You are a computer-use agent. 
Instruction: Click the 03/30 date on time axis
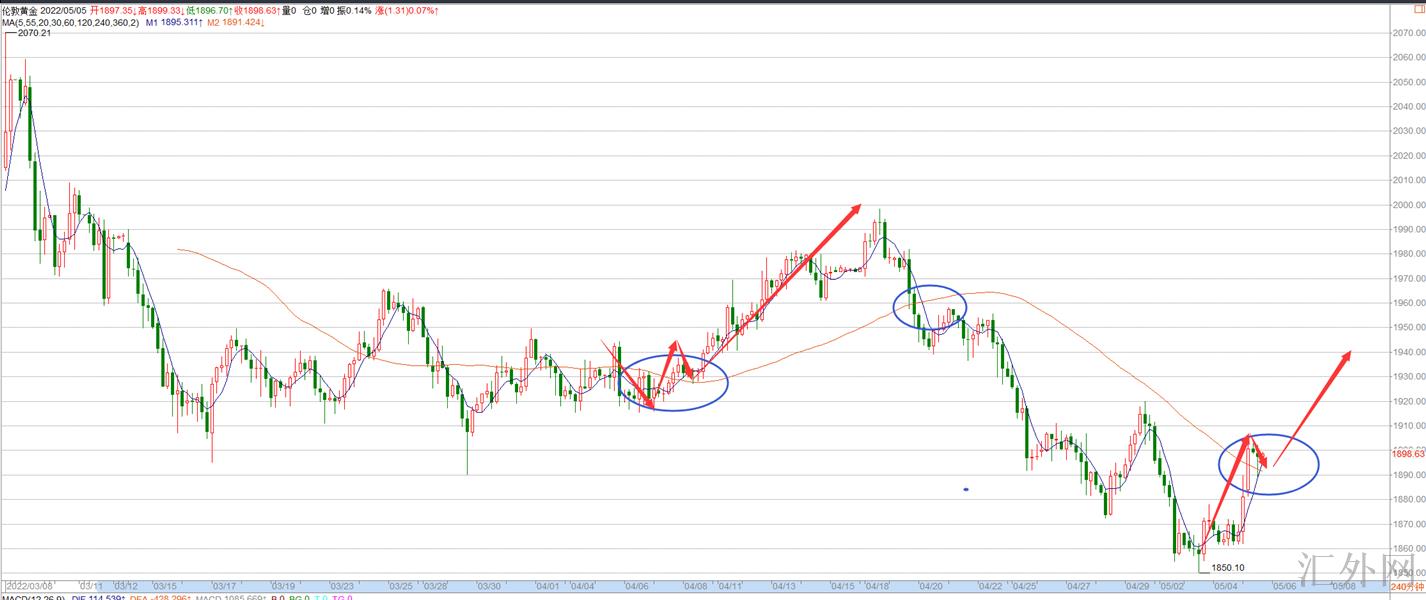489,586
